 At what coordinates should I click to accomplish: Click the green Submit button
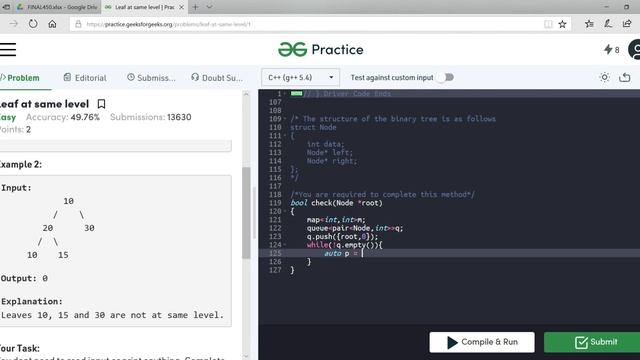click(x=592, y=342)
